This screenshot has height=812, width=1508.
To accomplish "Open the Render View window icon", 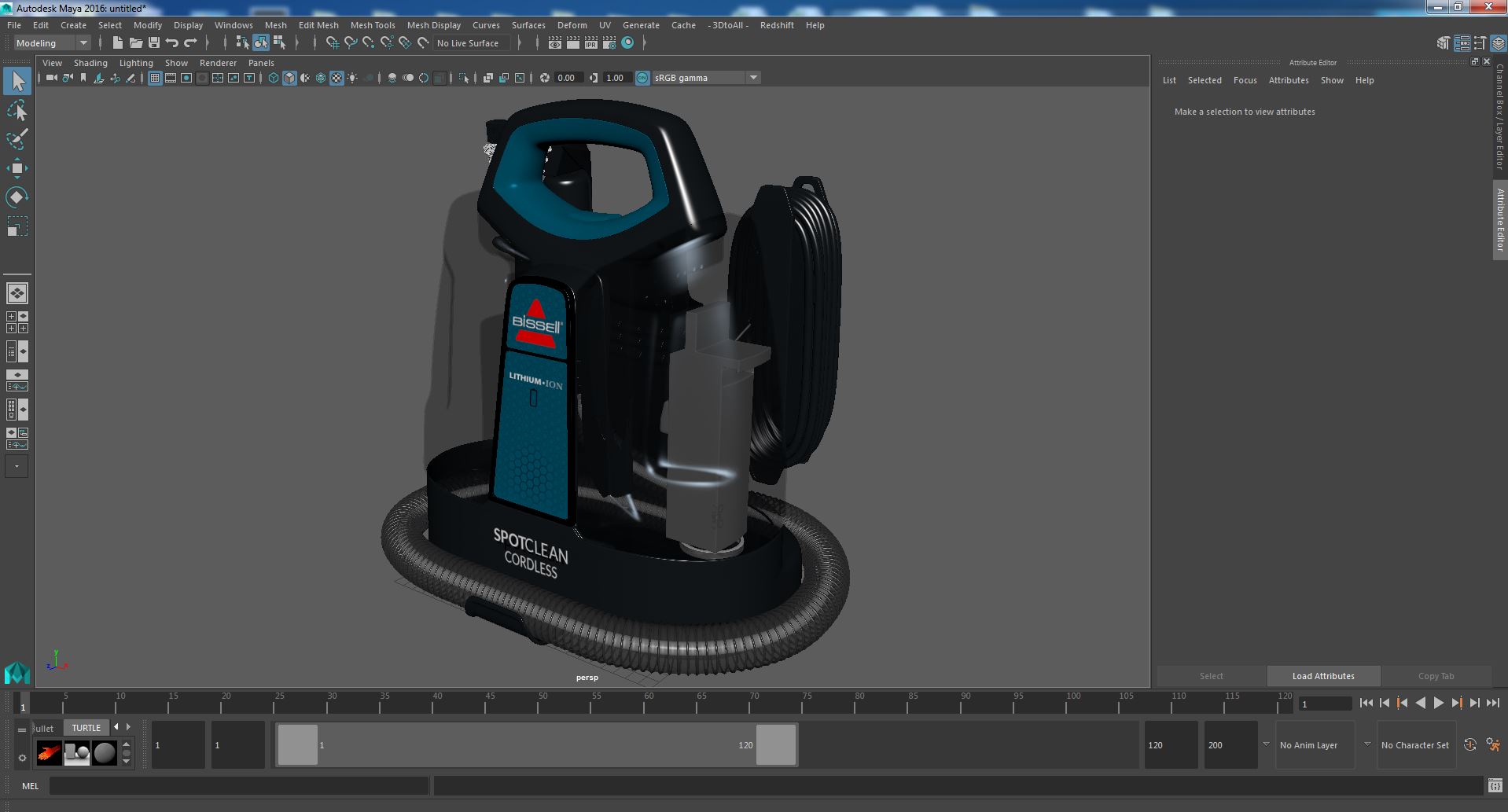I will click(x=555, y=43).
